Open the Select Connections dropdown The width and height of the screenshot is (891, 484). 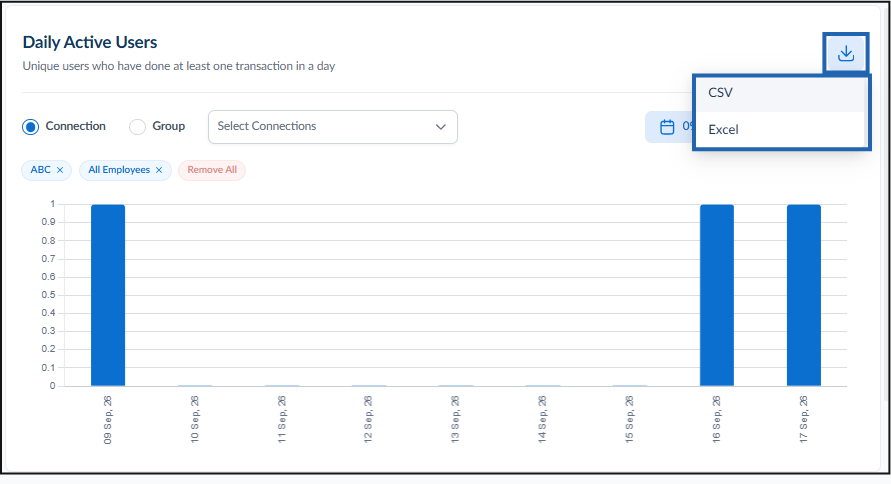point(333,127)
